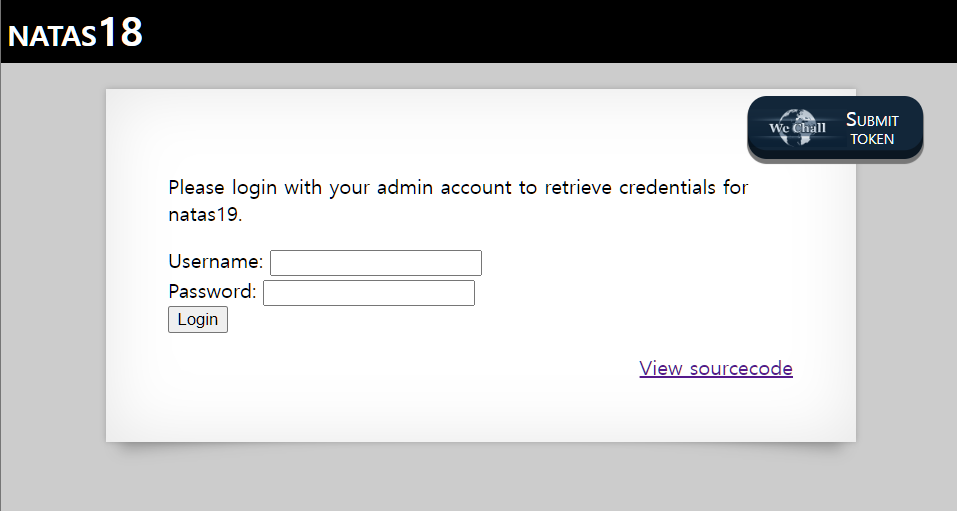Click the word natas19 in the message
The width and height of the screenshot is (957, 511).
[x=203, y=214]
